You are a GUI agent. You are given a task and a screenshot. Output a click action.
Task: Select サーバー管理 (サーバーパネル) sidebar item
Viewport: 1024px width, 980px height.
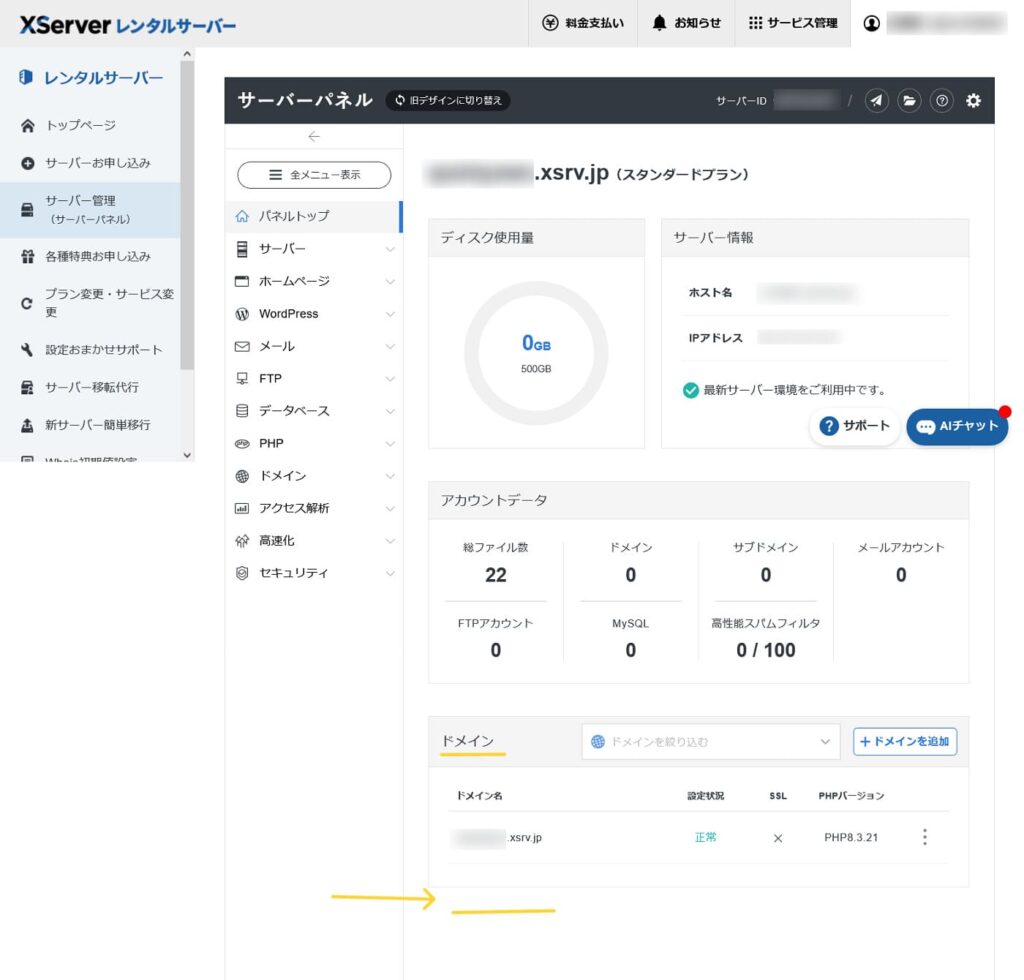tap(90, 210)
